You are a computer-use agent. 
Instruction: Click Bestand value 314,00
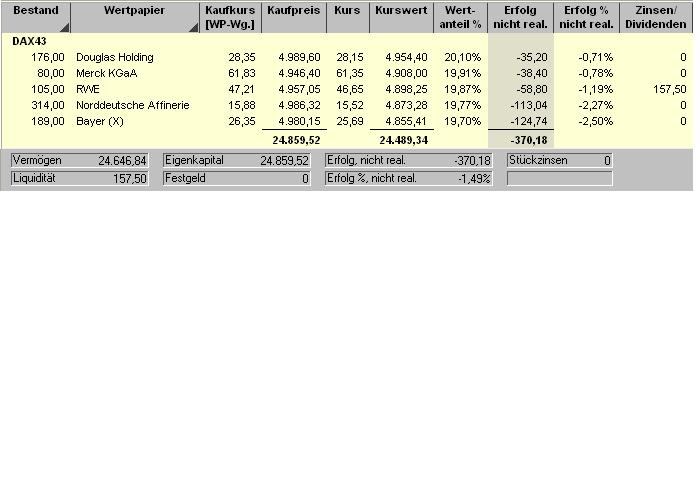coord(48,105)
